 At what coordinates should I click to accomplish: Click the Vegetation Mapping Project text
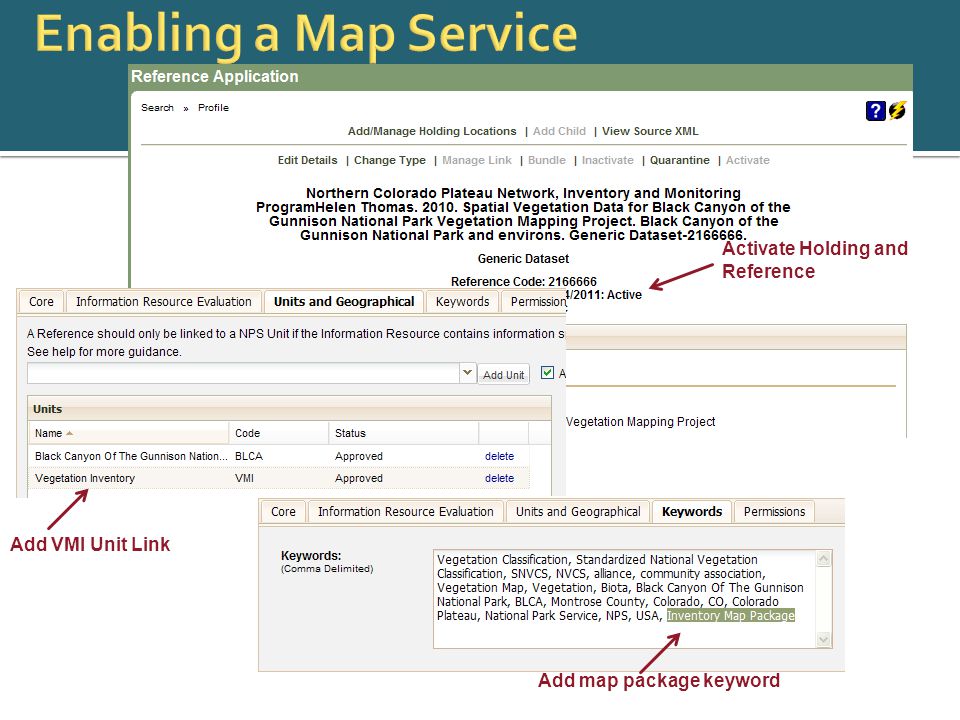click(640, 422)
